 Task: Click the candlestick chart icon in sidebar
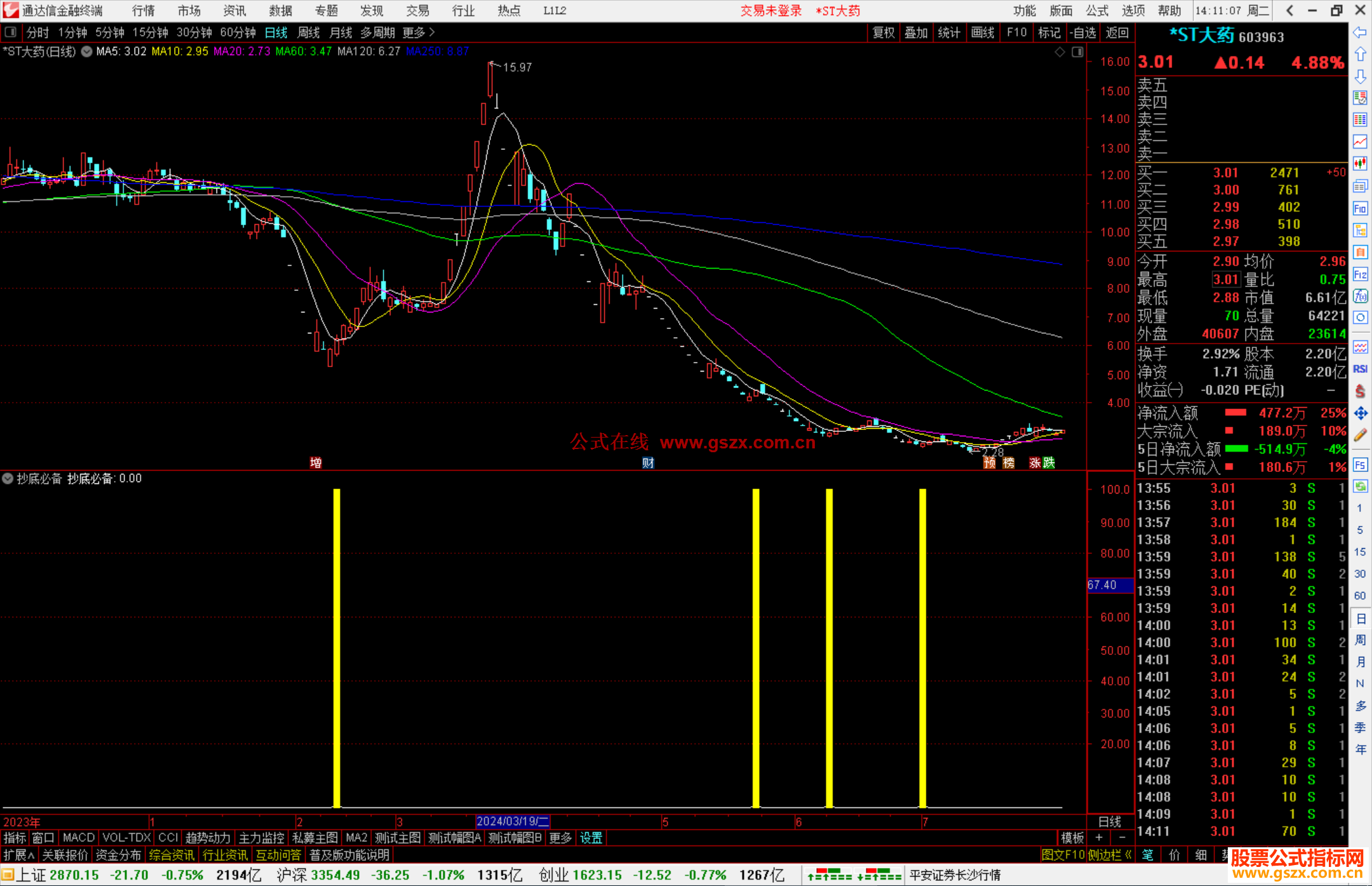coord(1360,163)
